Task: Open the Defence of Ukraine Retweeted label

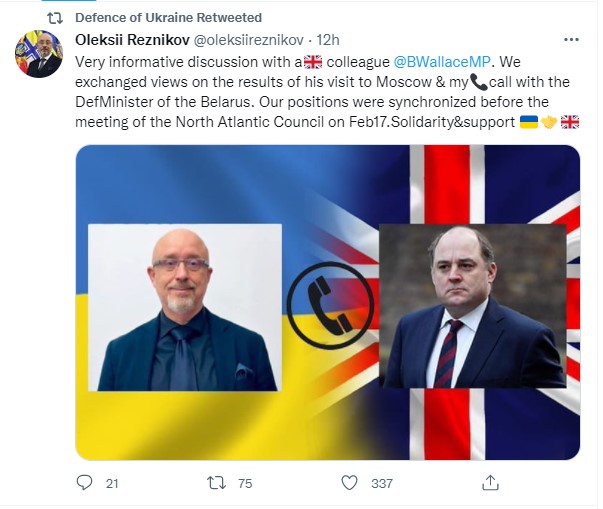Action: [x=168, y=18]
